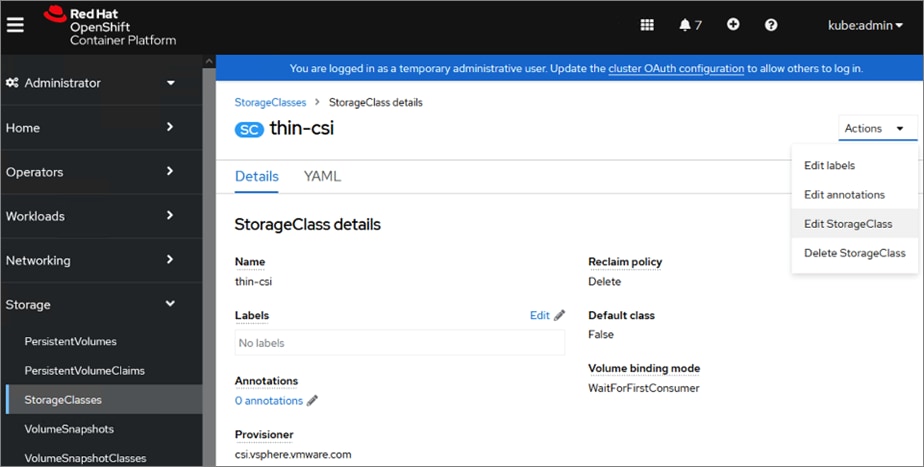Open the Actions dropdown
924x467 pixels.
pyautogui.click(x=877, y=128)
